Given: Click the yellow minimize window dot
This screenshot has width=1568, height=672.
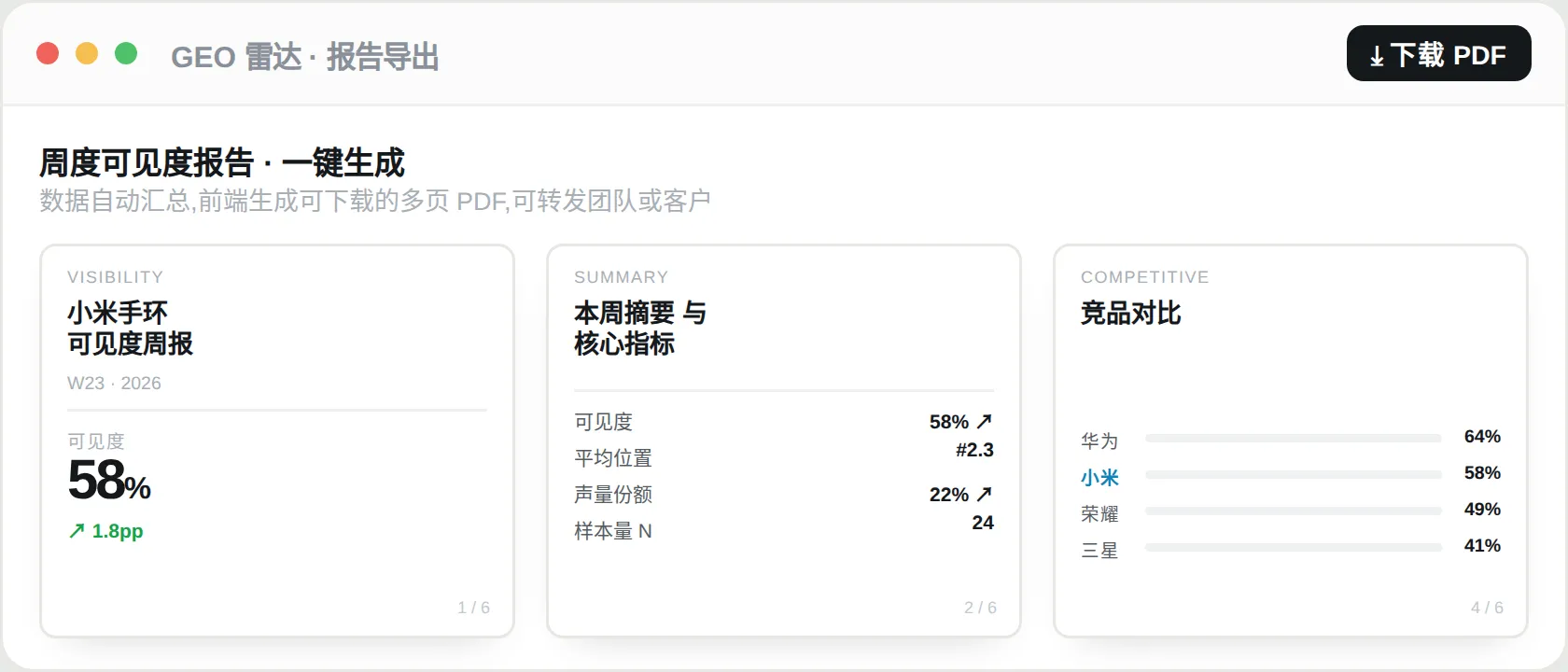Looking at the screenshot, I should tap(87, 54).
